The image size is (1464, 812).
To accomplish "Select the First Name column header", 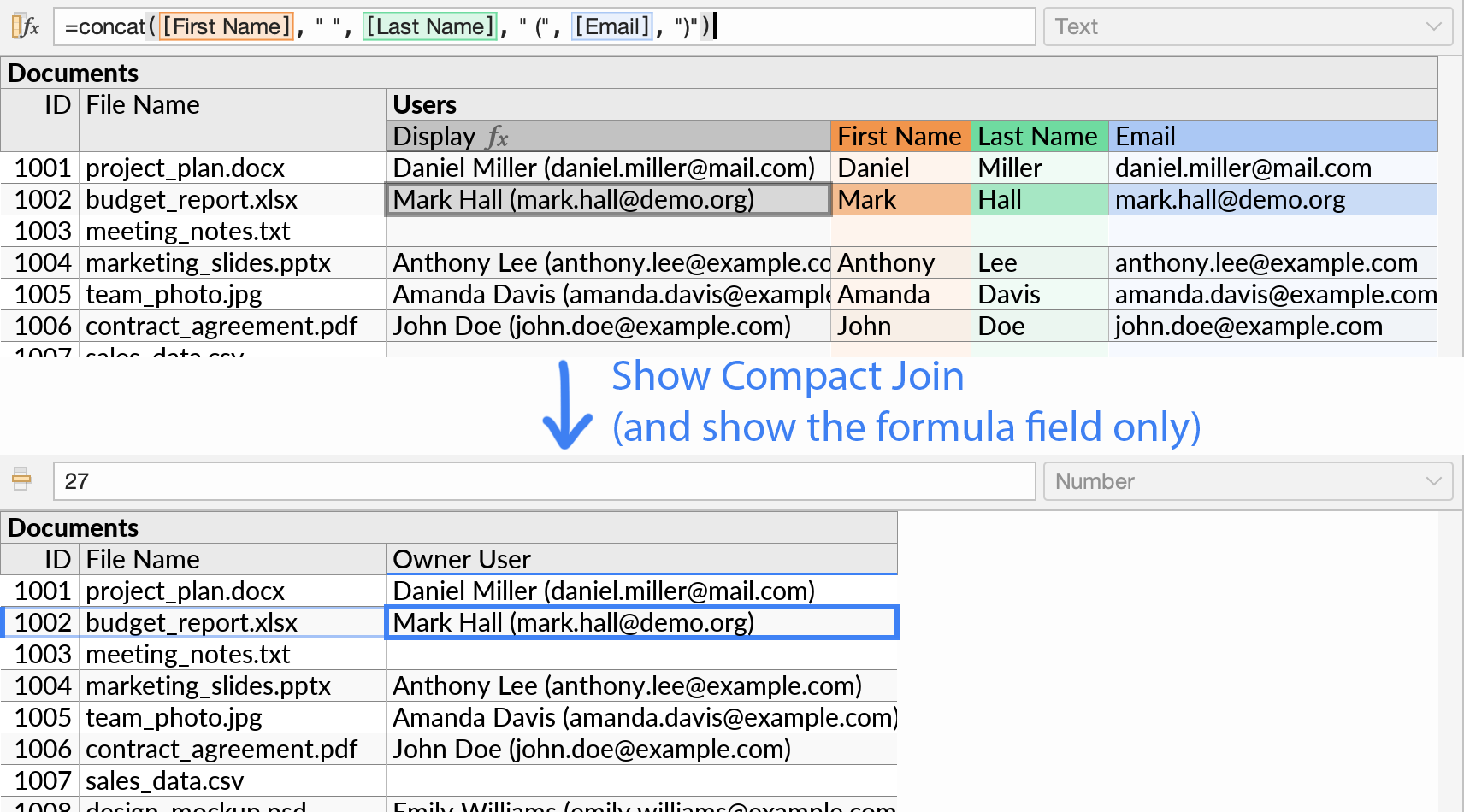I will [x=900, y=136].
